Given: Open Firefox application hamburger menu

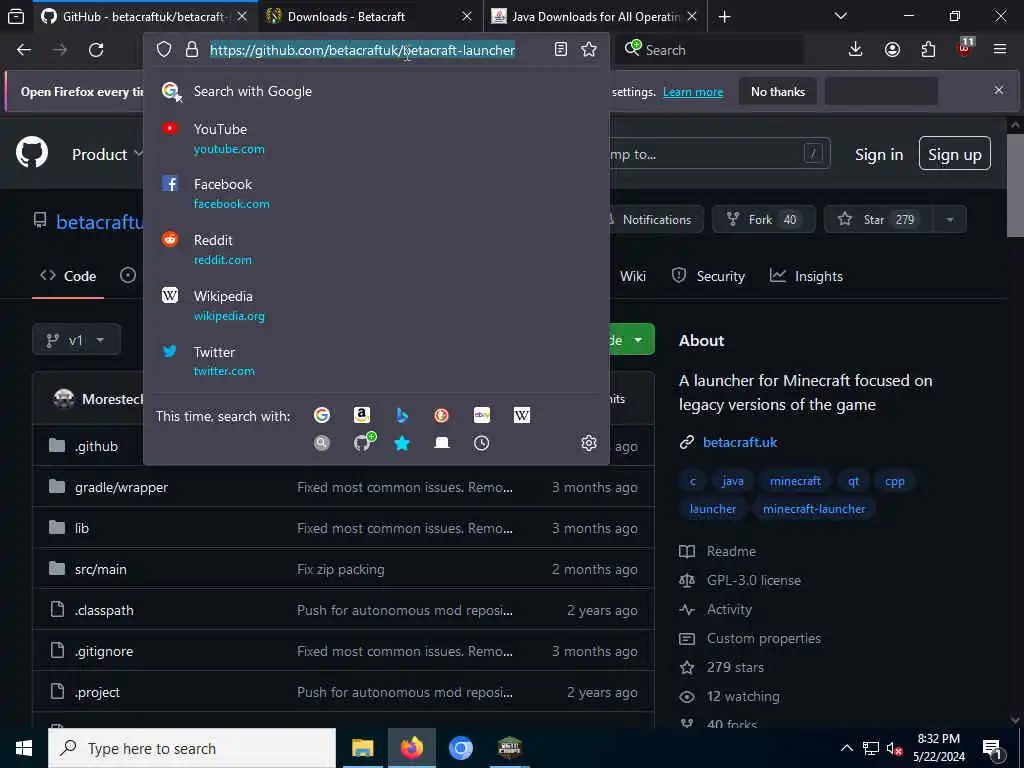Looking at the screenshot, I should point(1000,50).
